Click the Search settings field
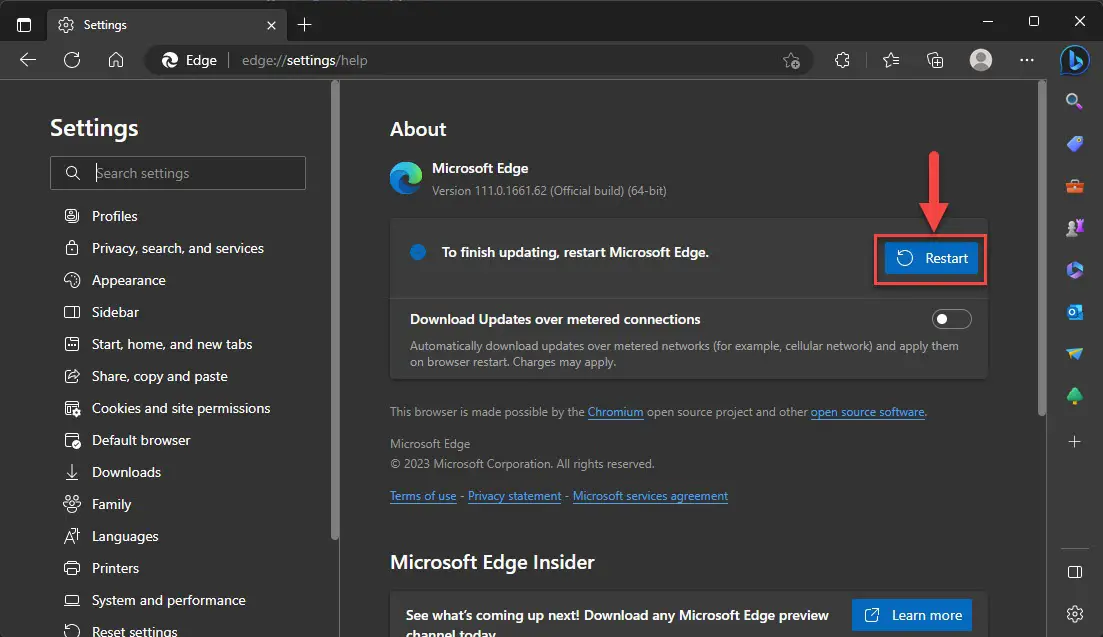The height and width of the screenshot is (637, 1103). click(x=178, y=173)
